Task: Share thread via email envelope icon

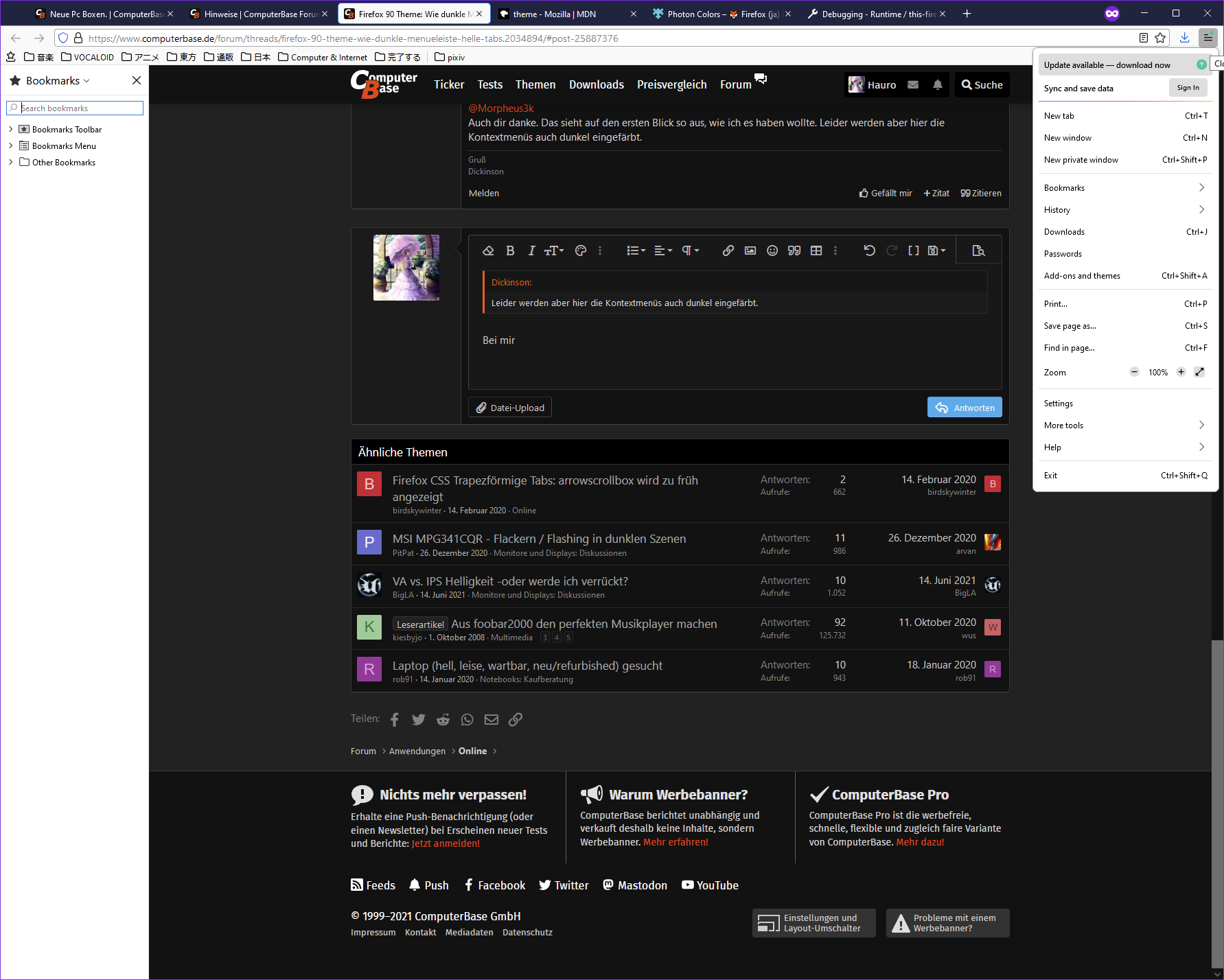Action: (x=491, y=719)
